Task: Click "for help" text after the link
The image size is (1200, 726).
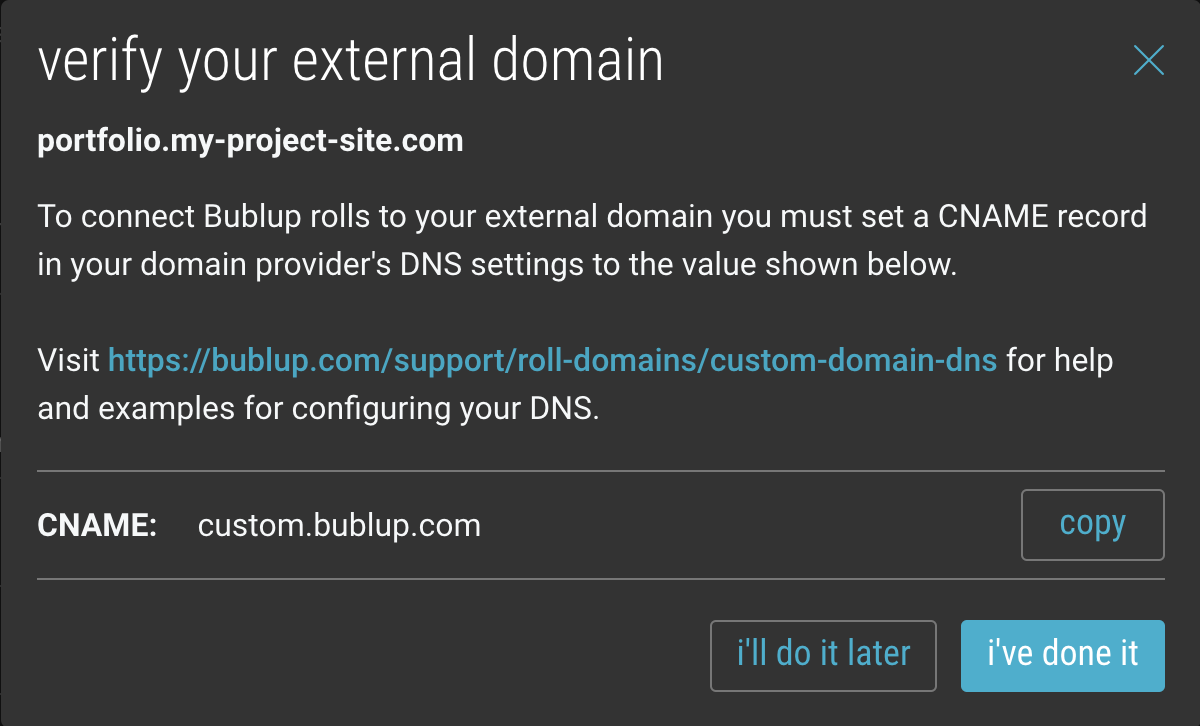Action: [x=1059, y=360]
